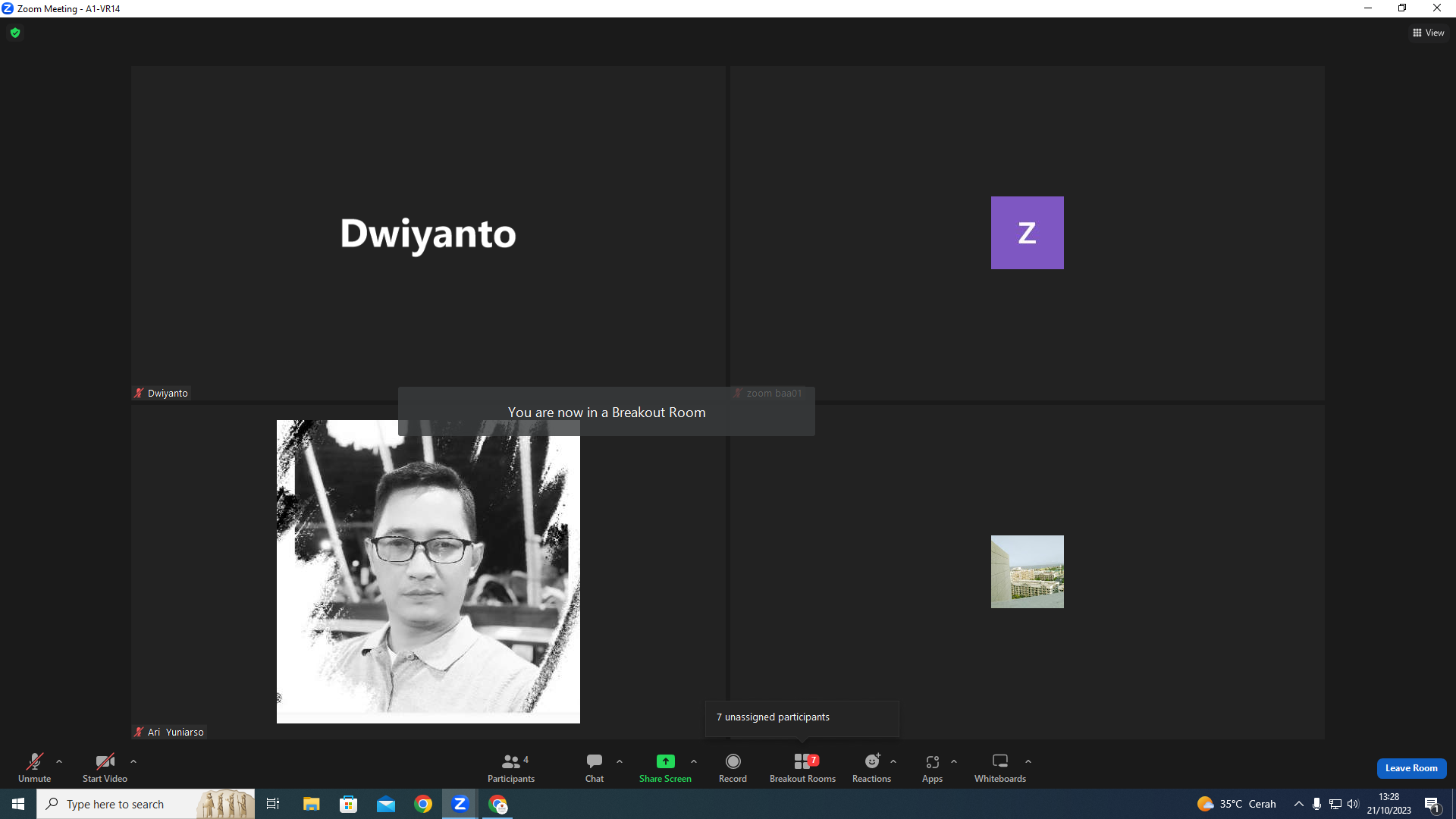Click the 7 unassigned participants tooltip
Screen dimensions: 1456x819
[802, 717]
